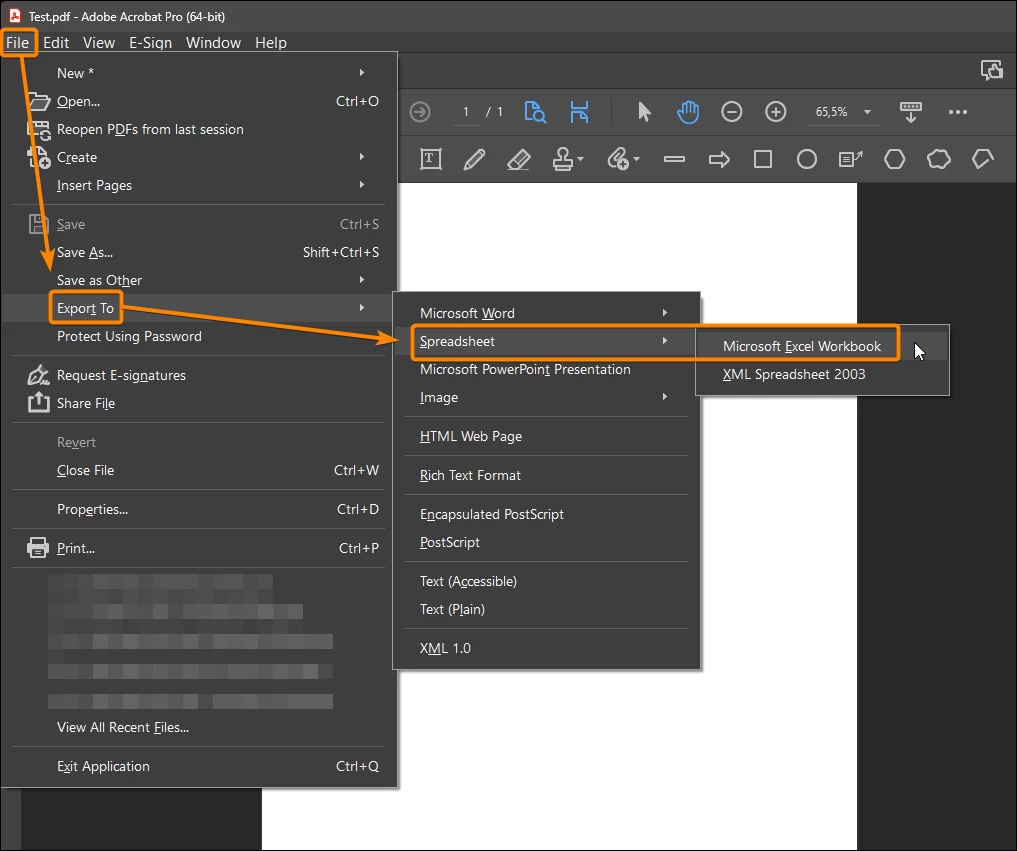The width and height of the screenshot is (1017, 851).
Task: Open the View menu
Action: [99, 43]
